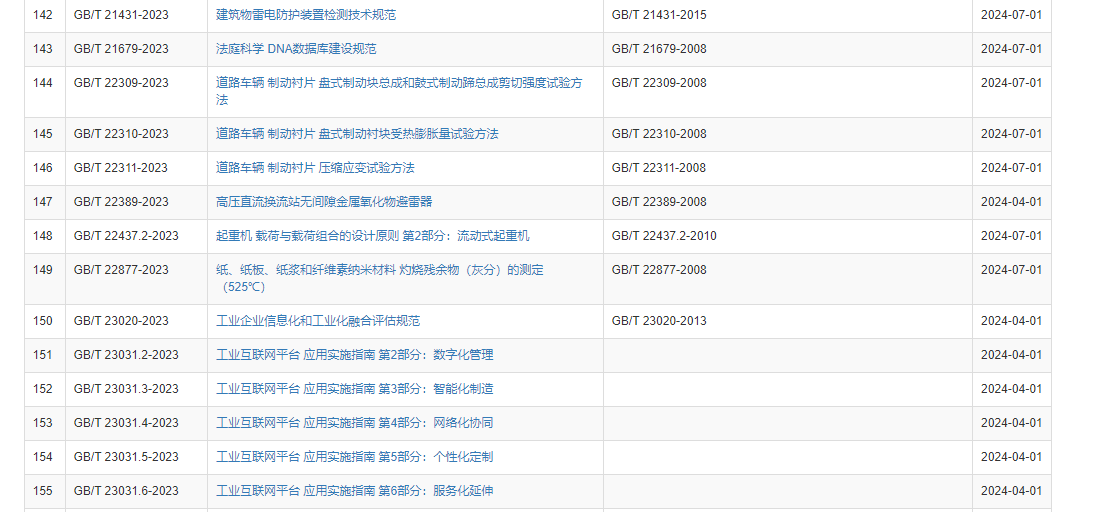
Task: Click date 2024-07-01 in row 148
Action: [1012, 236]
